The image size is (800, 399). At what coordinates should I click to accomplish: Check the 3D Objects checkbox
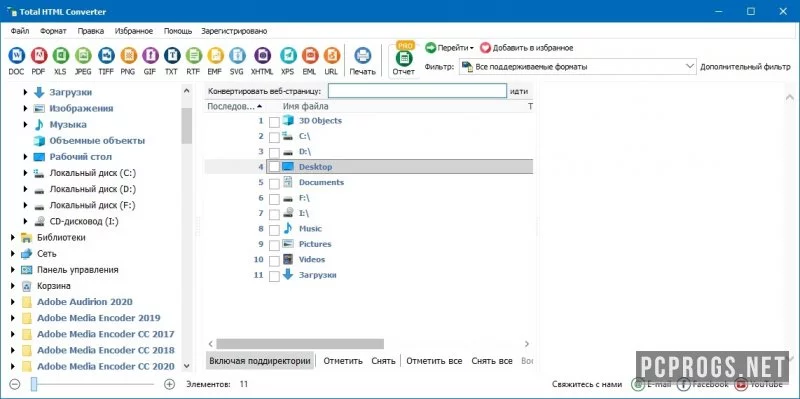coord(274,121)
